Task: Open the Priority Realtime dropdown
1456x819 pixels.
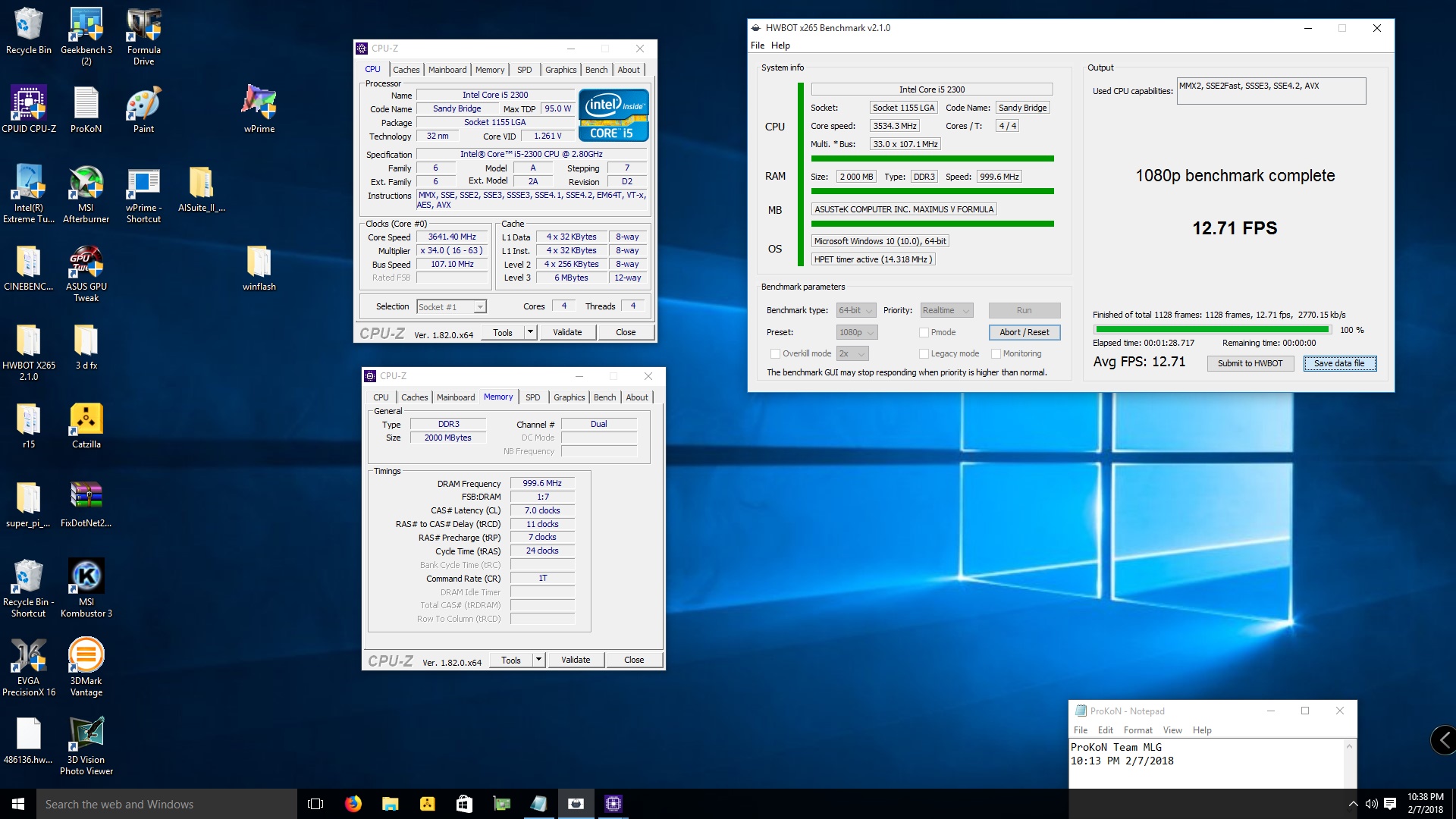Action: tap(946, 310)
